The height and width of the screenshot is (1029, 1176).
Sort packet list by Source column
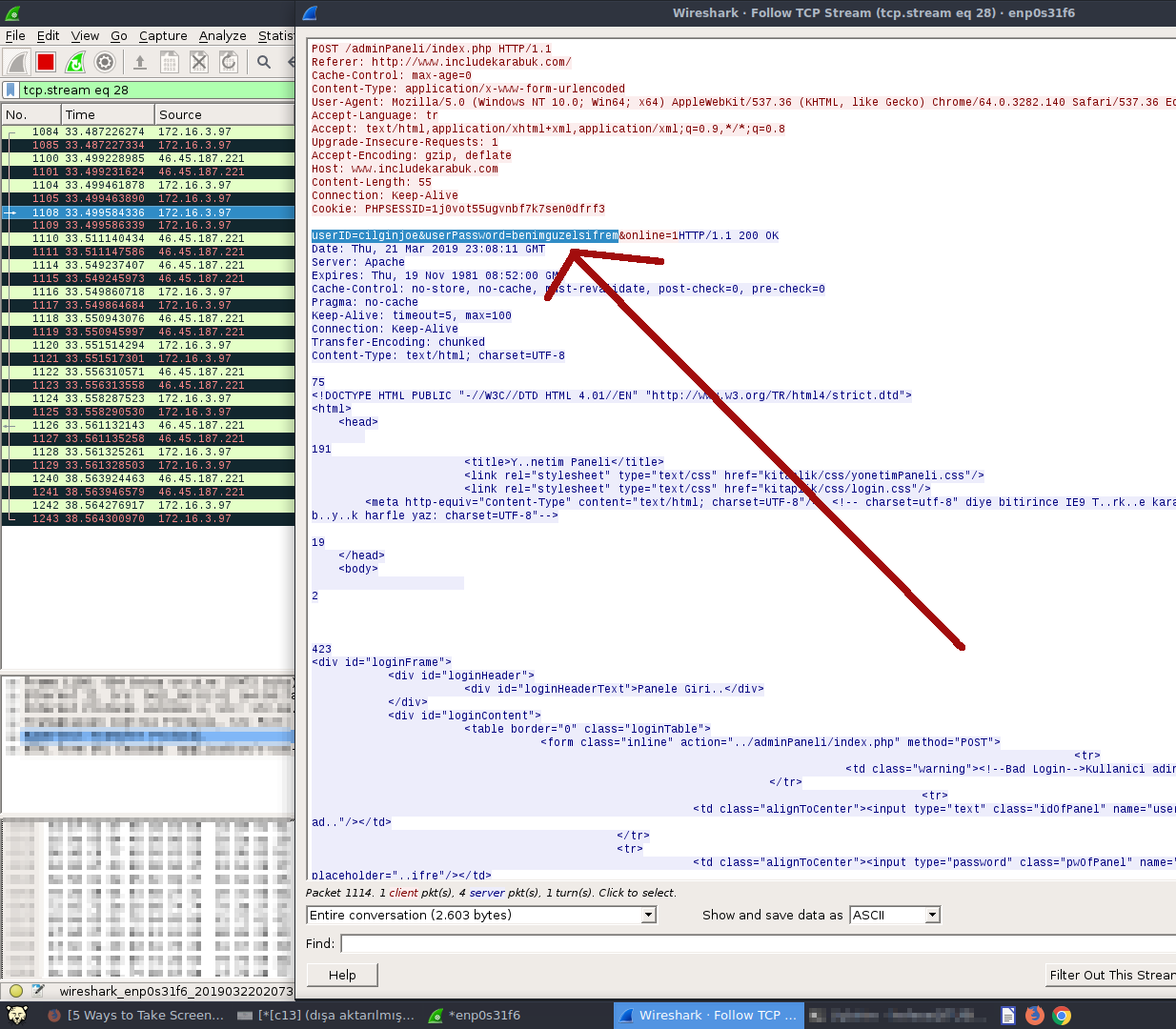click(x=225, y=114)
